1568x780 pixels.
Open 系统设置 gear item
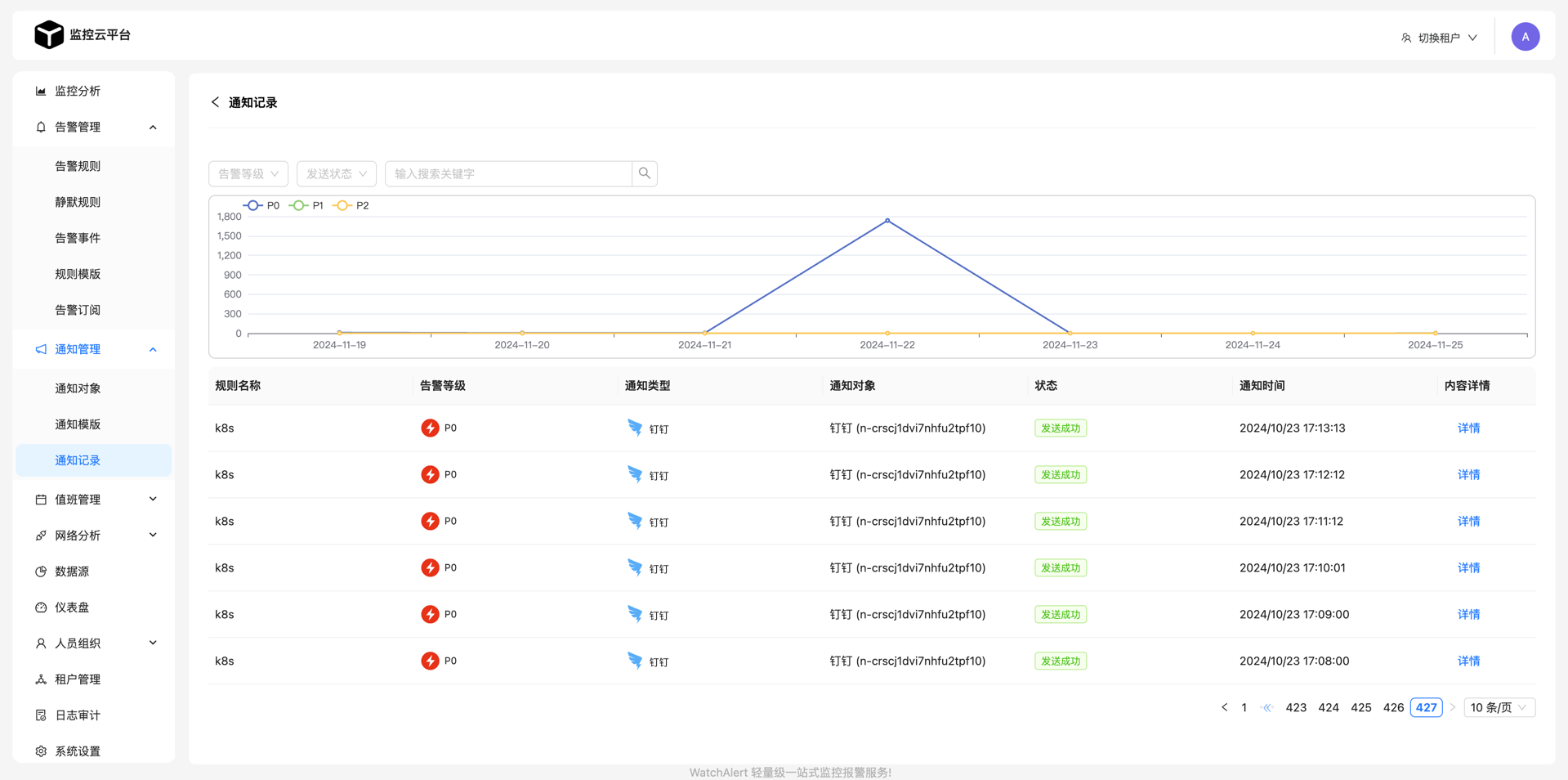point(77,751)
